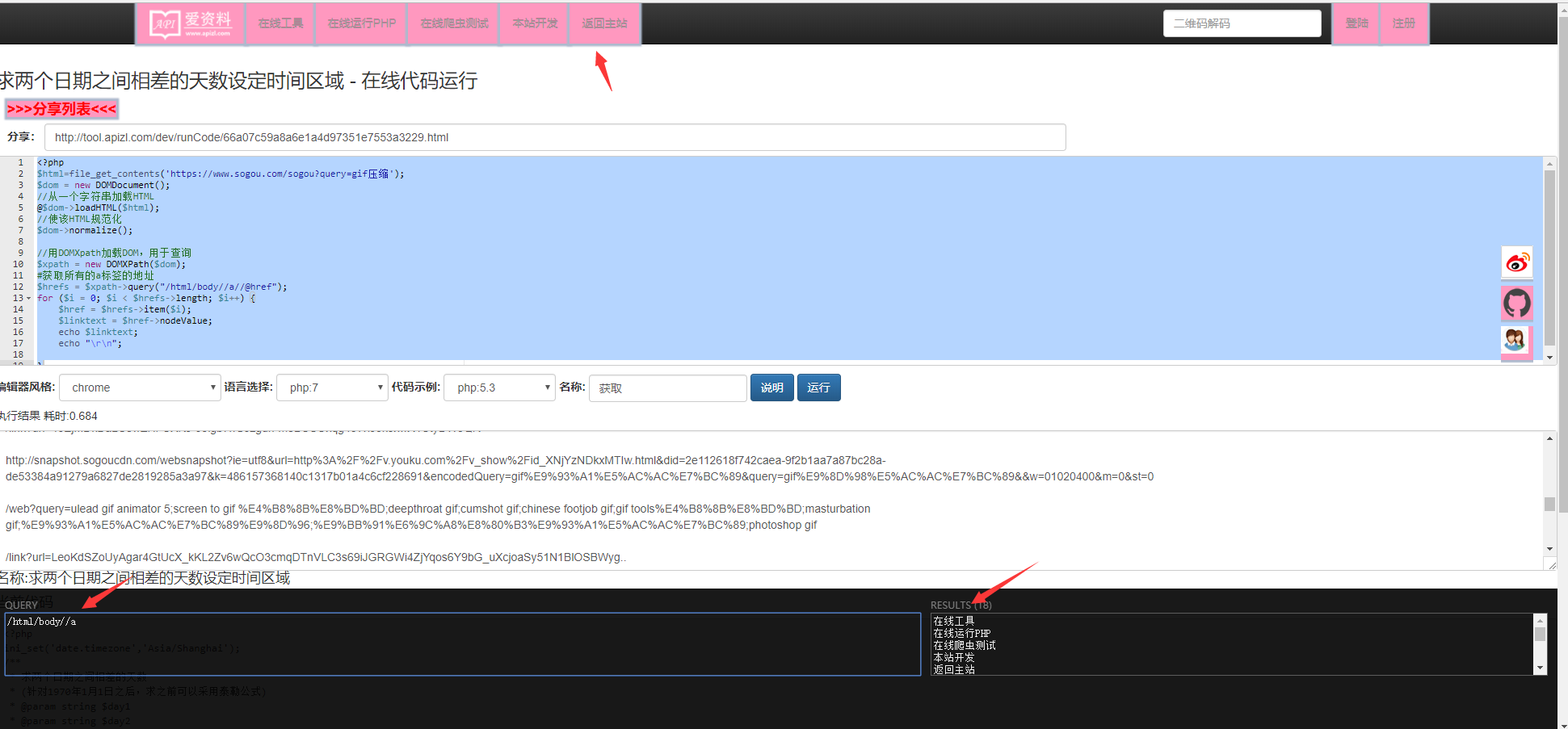Click the 爱资料 API logo
The width and height of the screenshot is (1568, 729).
click(190, 23)
